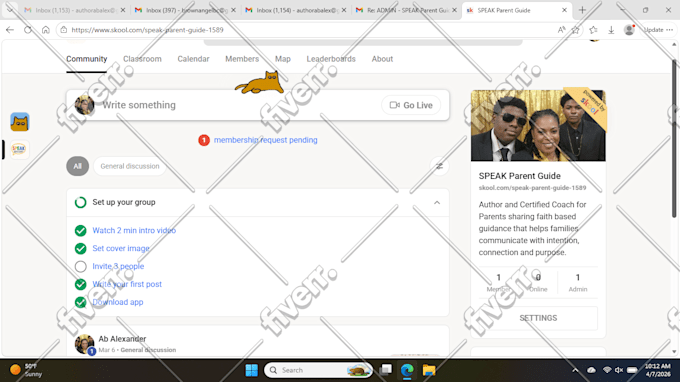Switch to Leaderboards tab
This screenshot has height=382, width=680.
[331, 59]
